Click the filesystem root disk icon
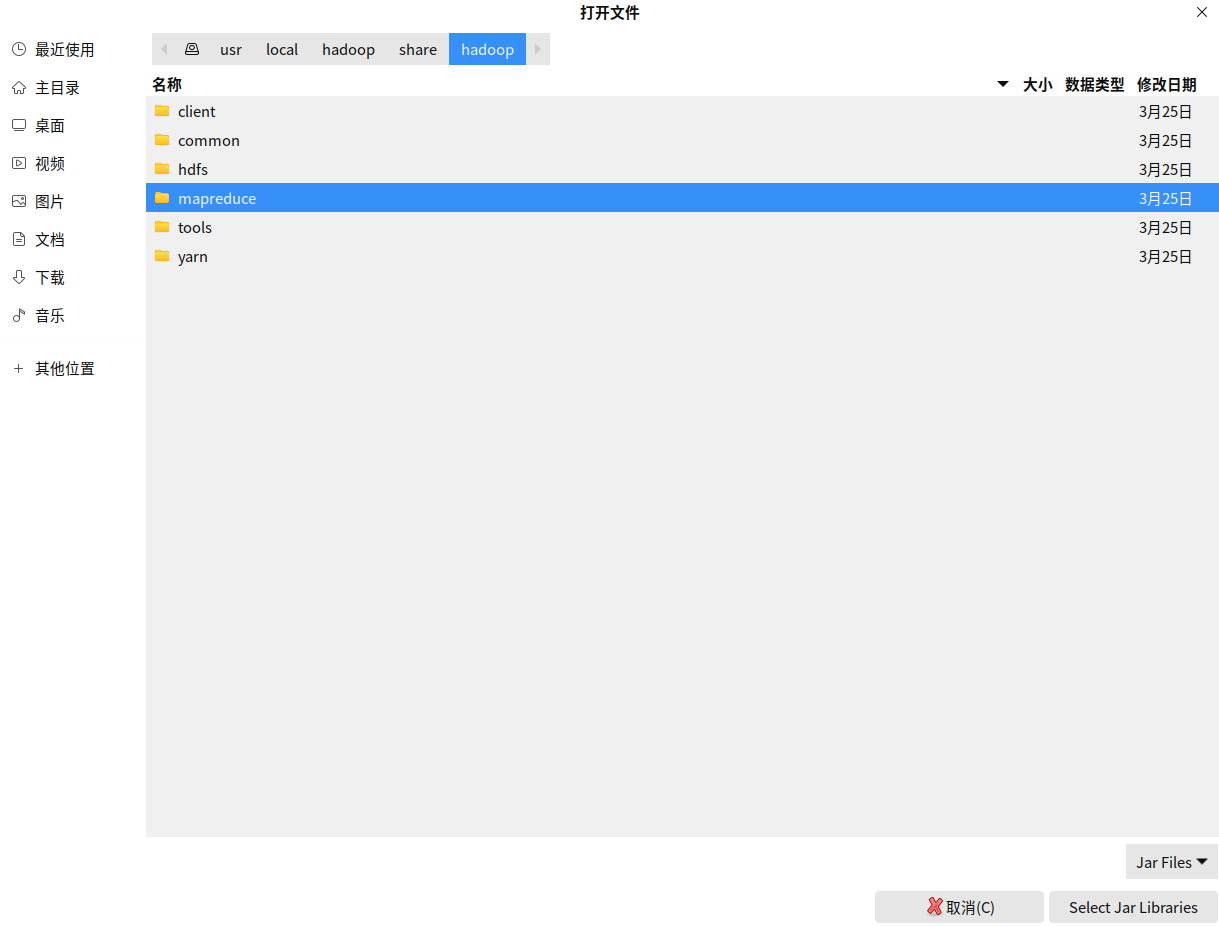Screen dimensions: 1219x926 pyautogui.click(x=192, y=49)
